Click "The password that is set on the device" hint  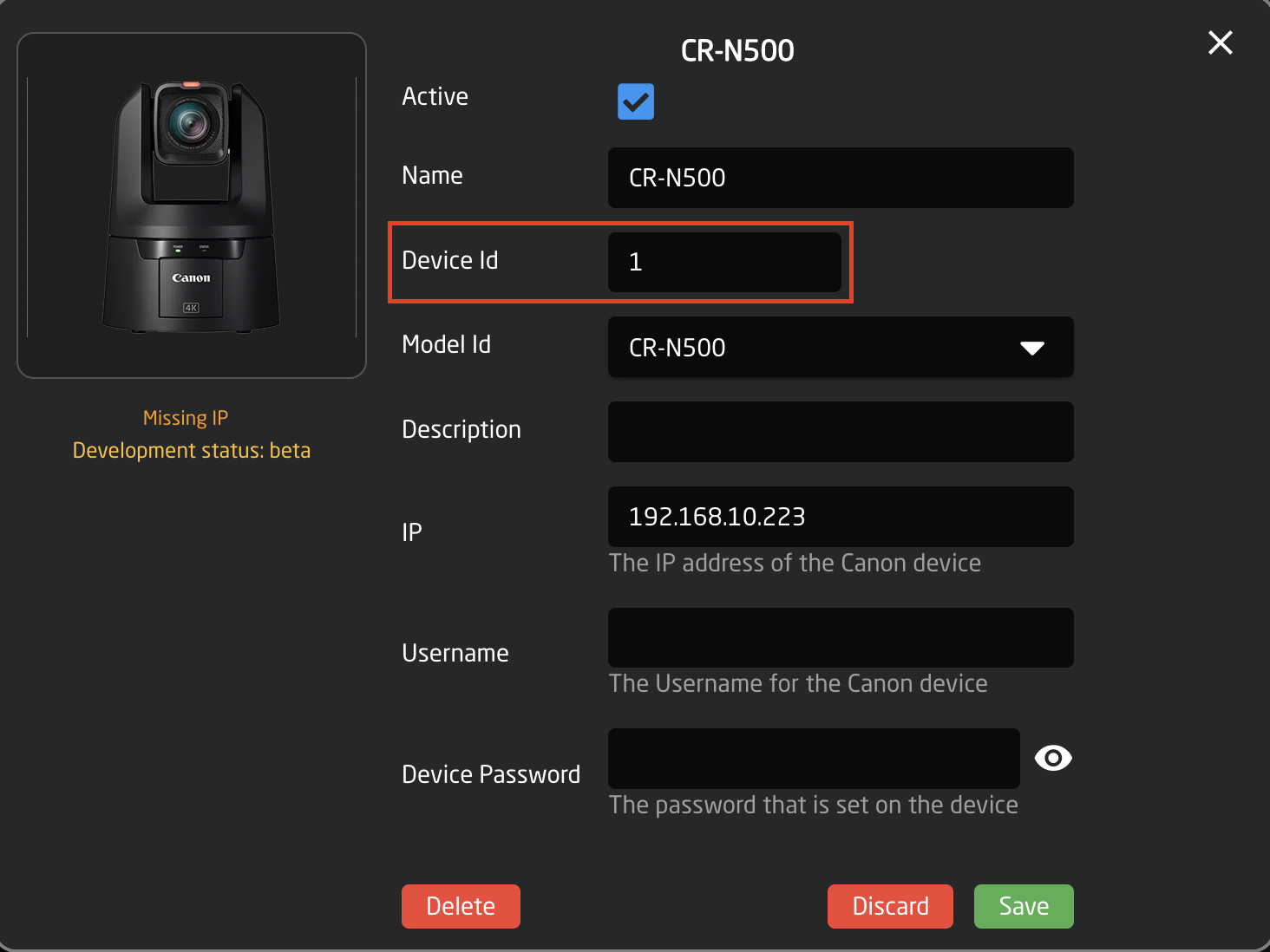click(814, 805)
